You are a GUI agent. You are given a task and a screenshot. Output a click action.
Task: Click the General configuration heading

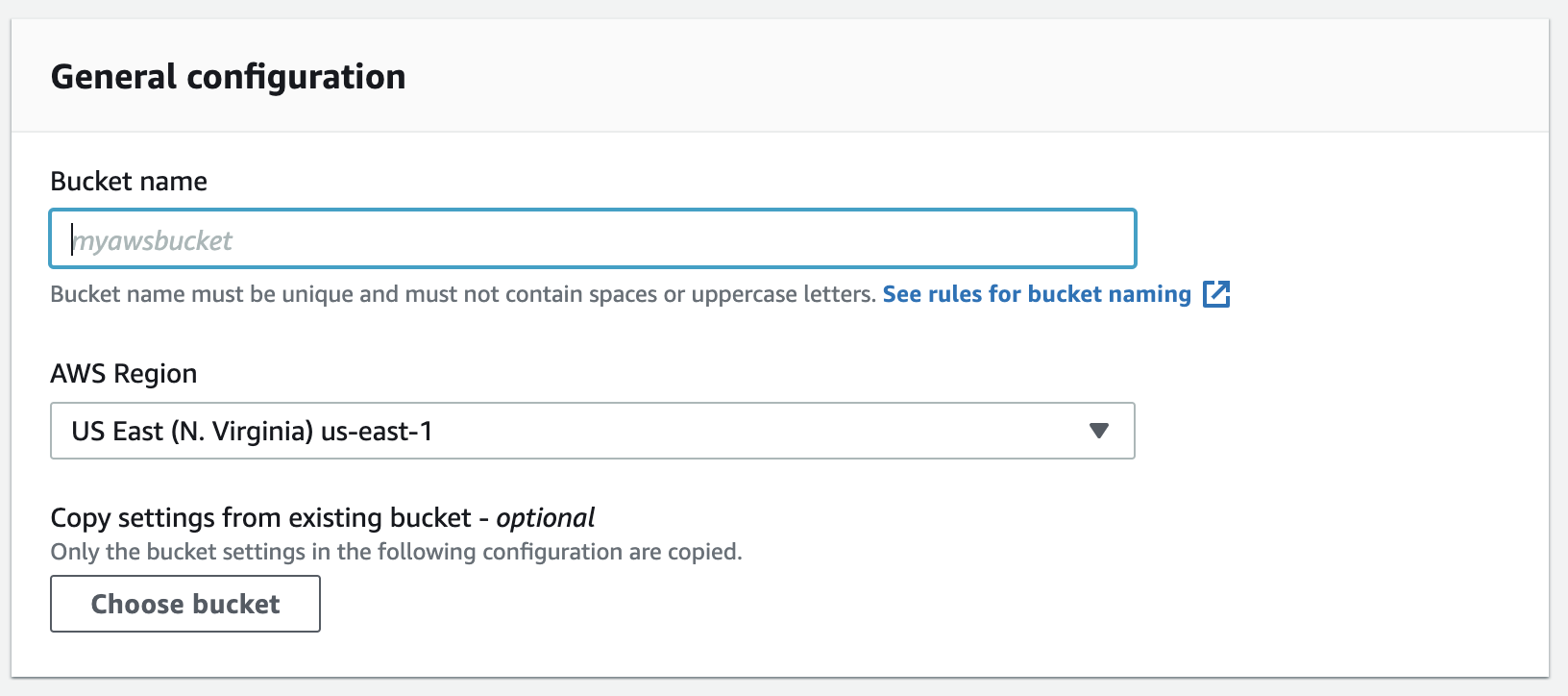pos(228,77)
